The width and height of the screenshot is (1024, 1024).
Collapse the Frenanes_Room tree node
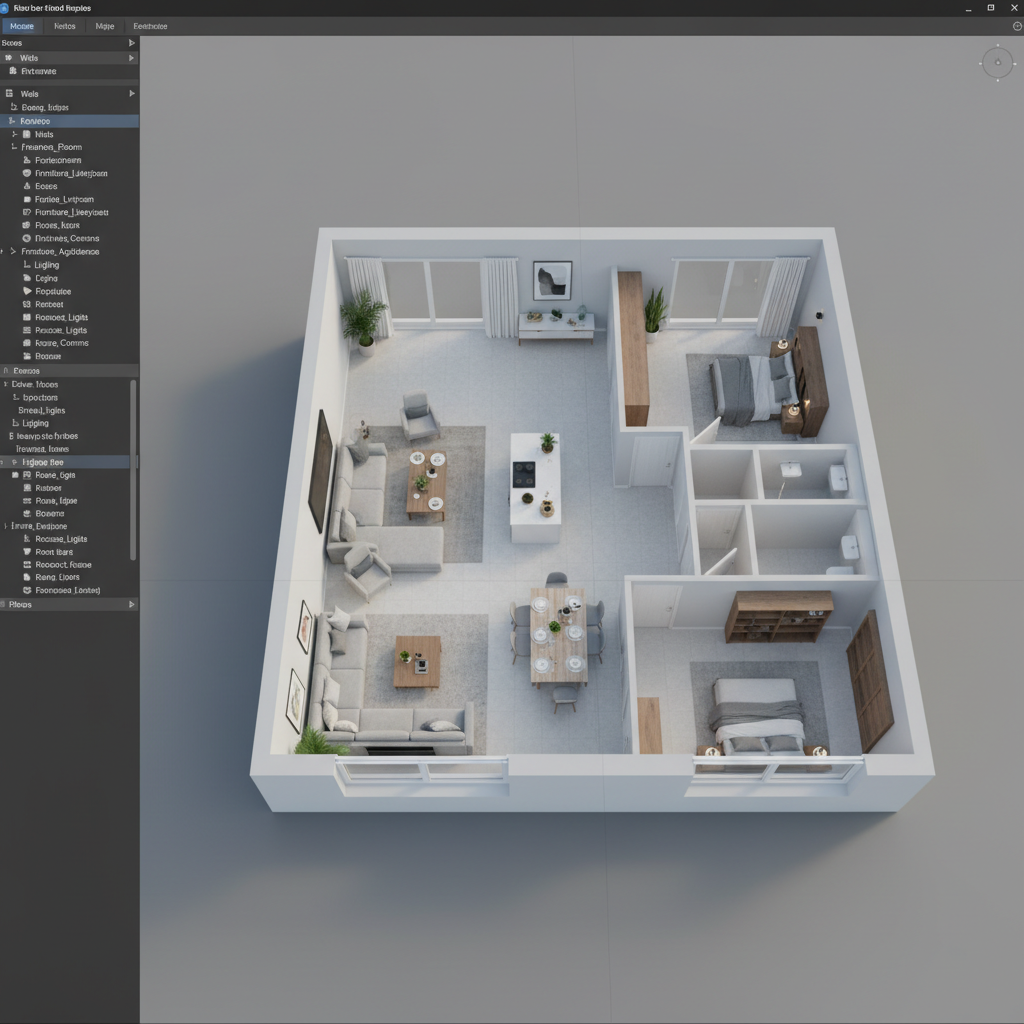pyautogui.click(x=14, y=147)
